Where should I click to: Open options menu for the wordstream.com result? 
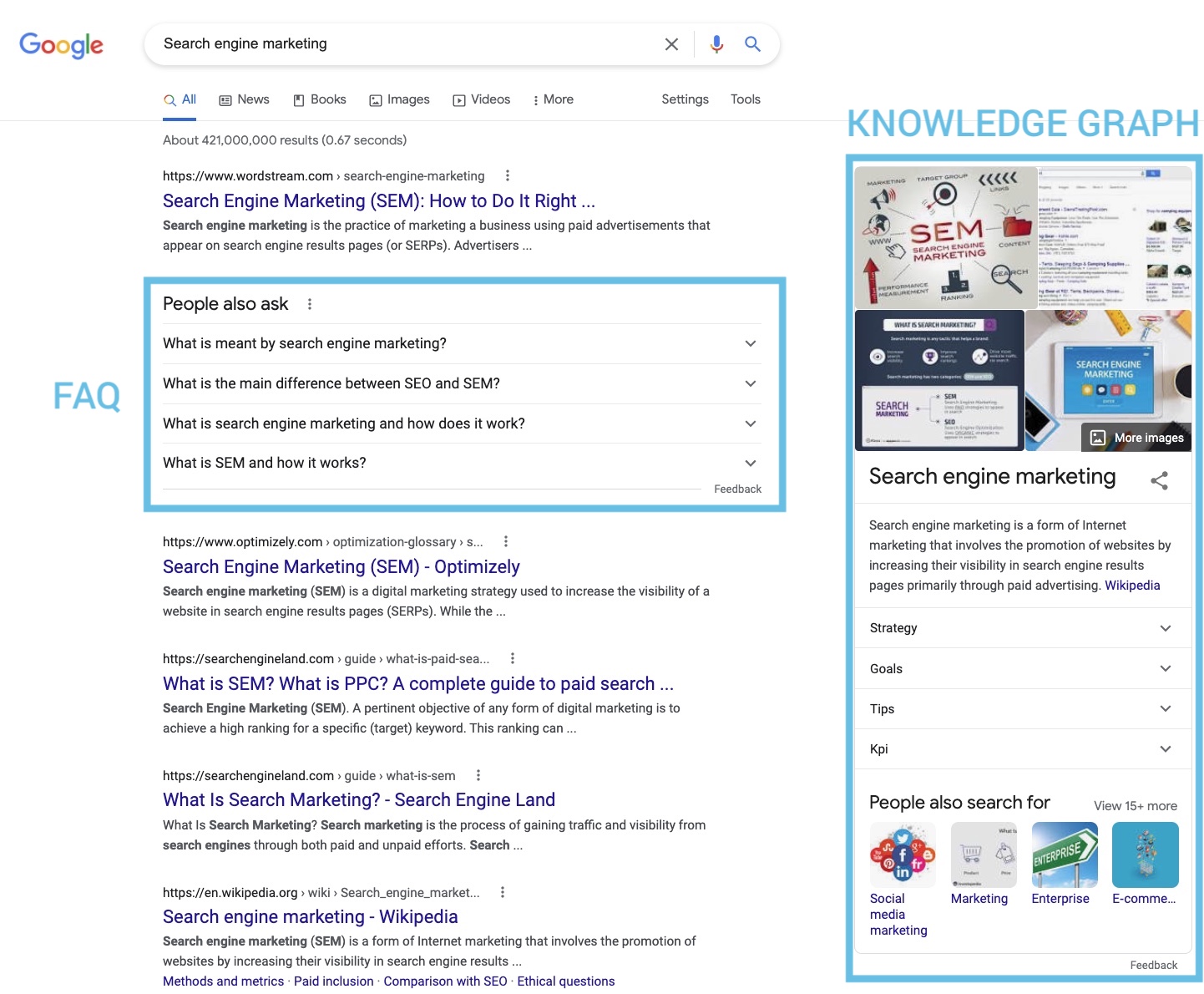[508, 175]
